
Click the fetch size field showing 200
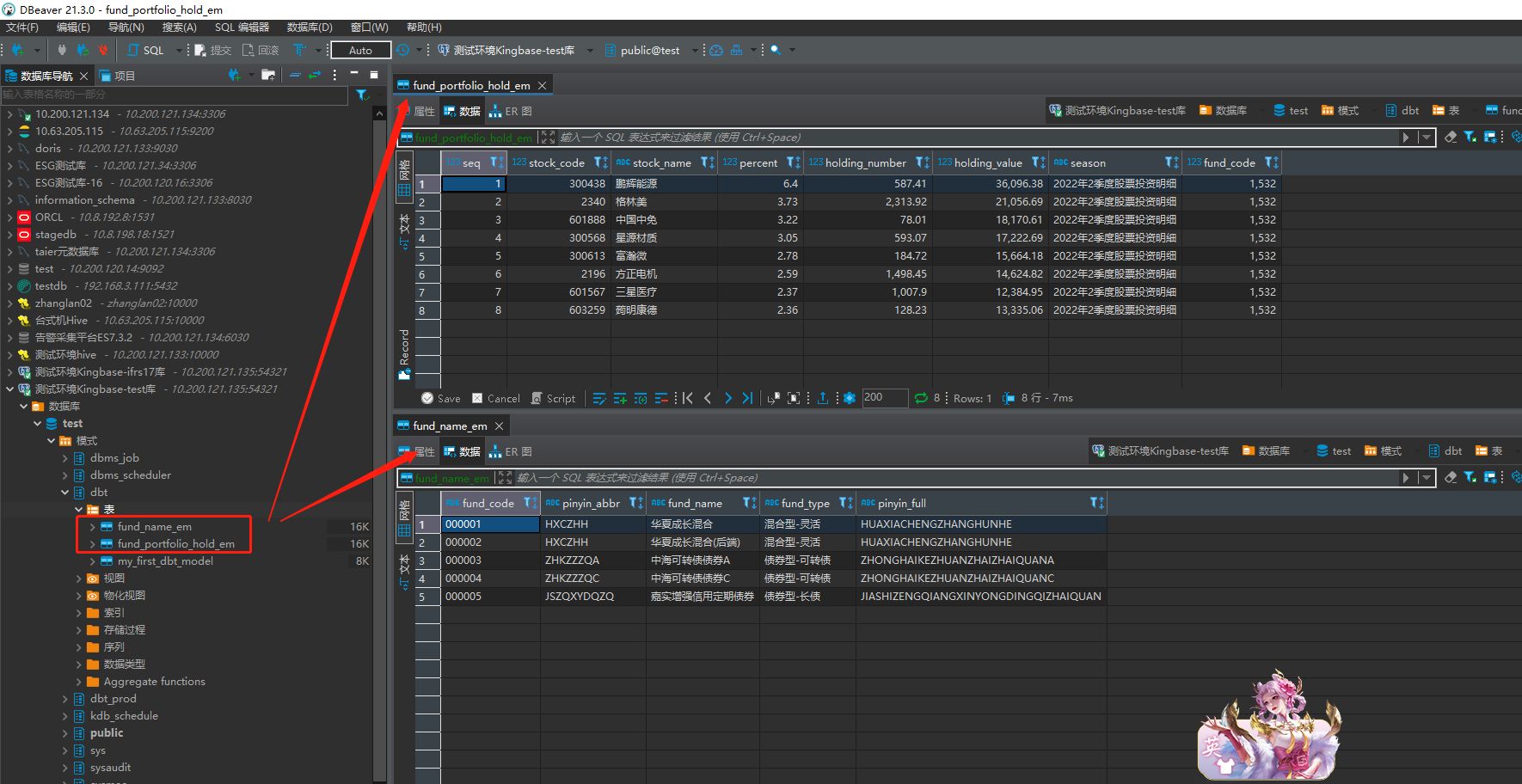click(885, 397)
